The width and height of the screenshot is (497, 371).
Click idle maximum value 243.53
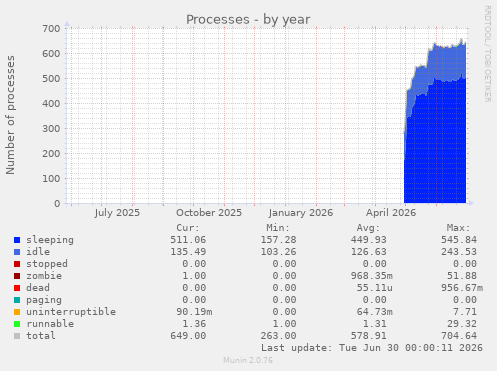459,252
